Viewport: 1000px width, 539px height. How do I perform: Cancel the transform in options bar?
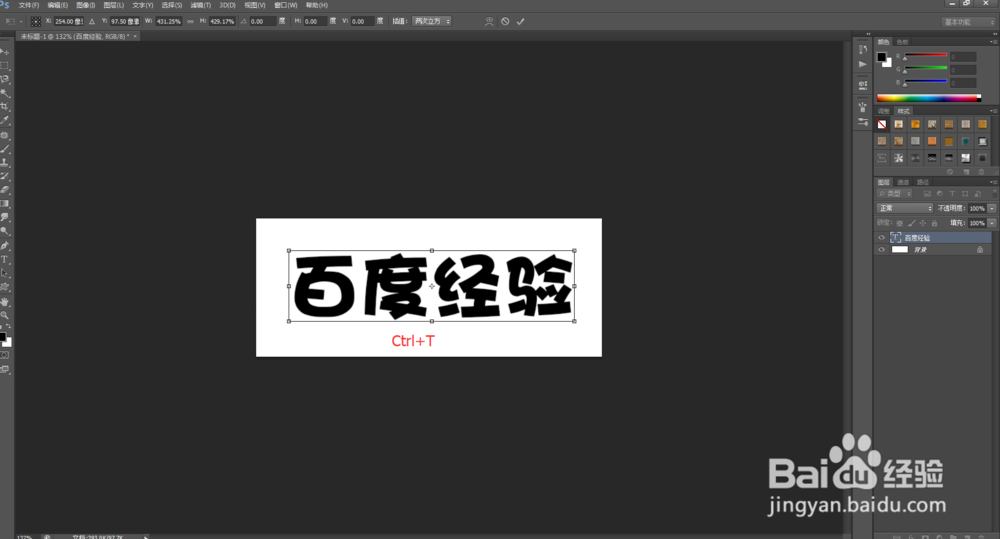coord(505,22)
